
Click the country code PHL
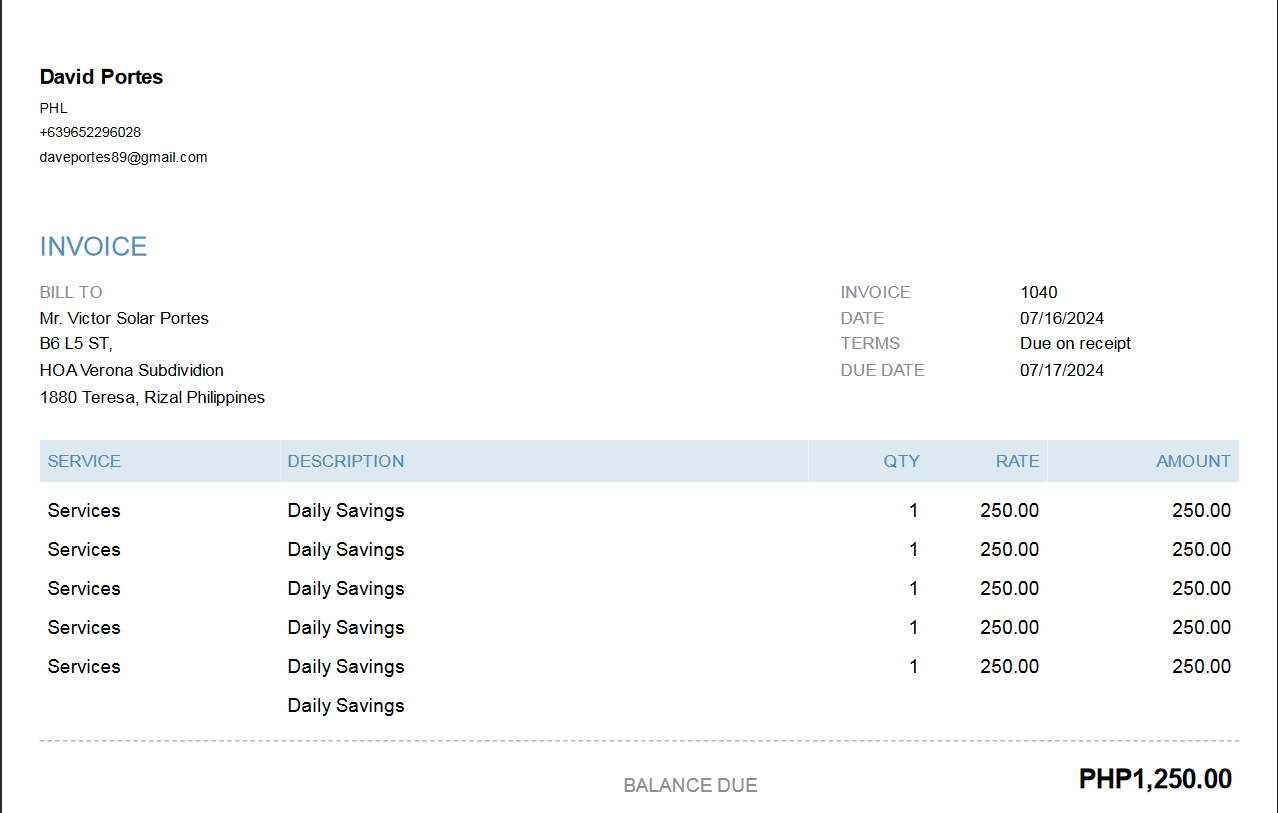pos(54,108)
